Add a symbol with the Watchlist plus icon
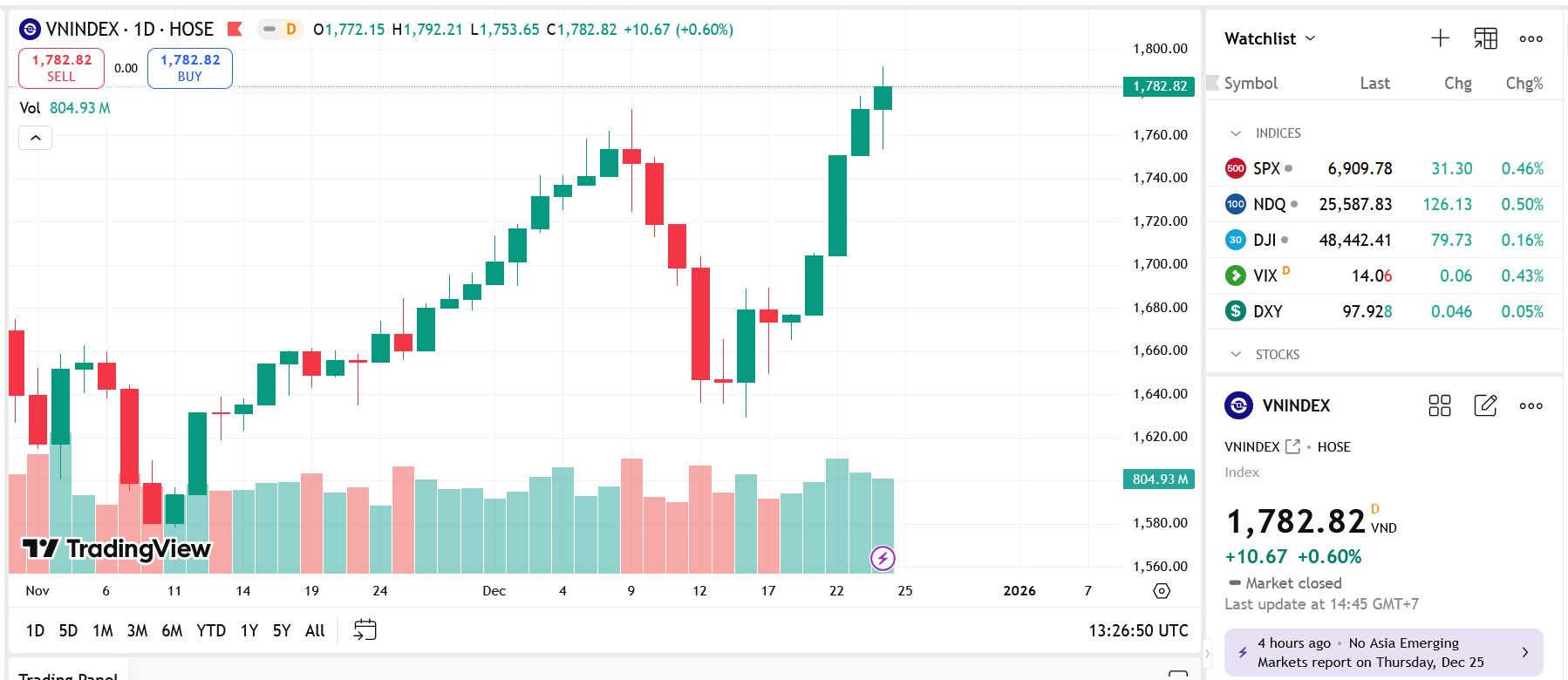This screenshot has width=1568, height=680. (1440, 38)
